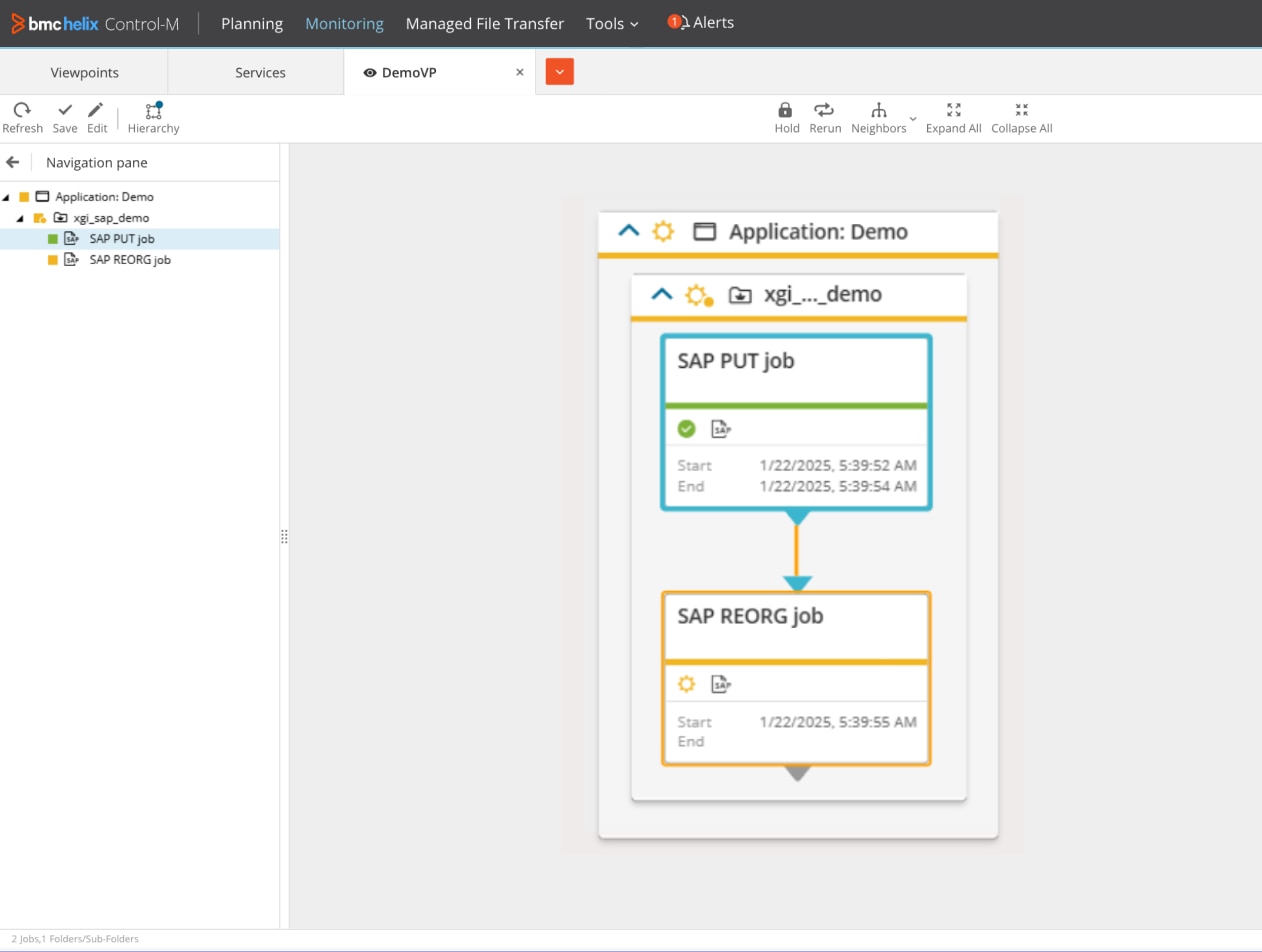Click the orange tab dropdown button

(560, 72)
